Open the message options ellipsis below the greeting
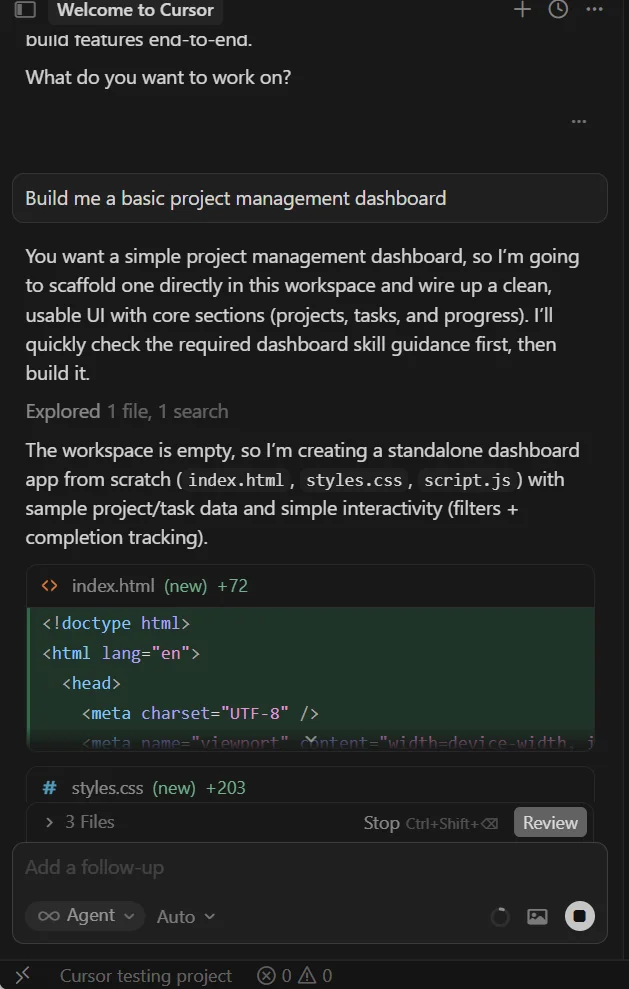The height and width of the screenshot is (989, 629). [x=579, y=121]
